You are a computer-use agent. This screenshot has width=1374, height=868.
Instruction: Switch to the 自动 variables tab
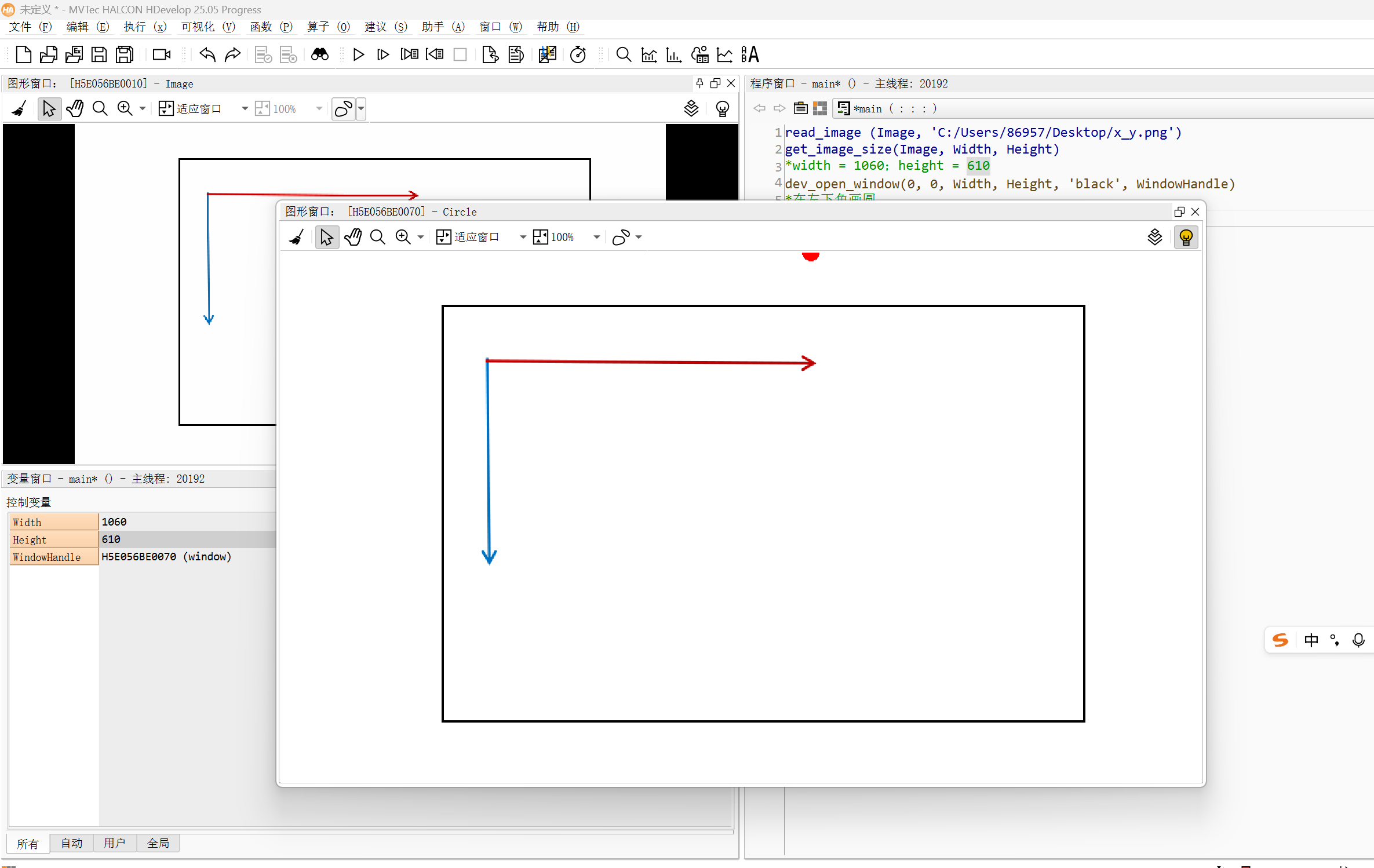[72, 843]
